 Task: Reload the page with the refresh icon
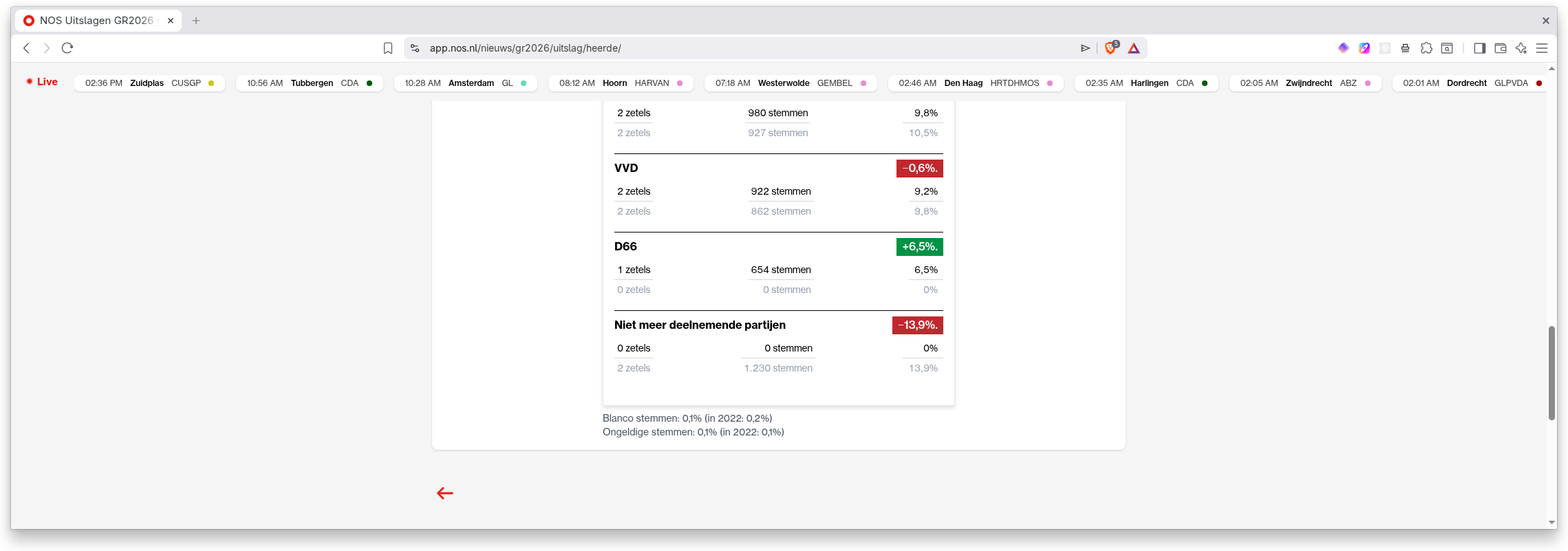pos(67,48)
